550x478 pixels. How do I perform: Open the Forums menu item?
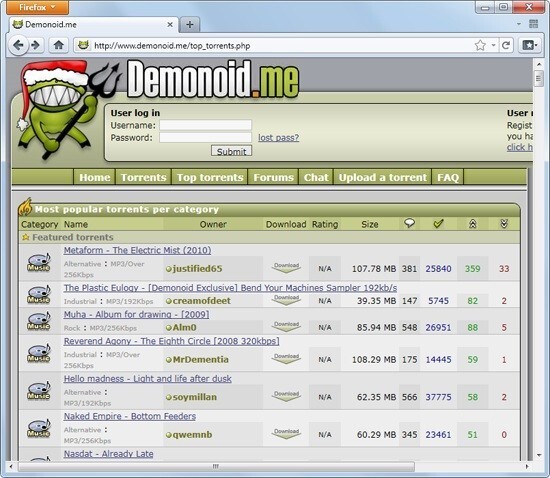point(273,177)
